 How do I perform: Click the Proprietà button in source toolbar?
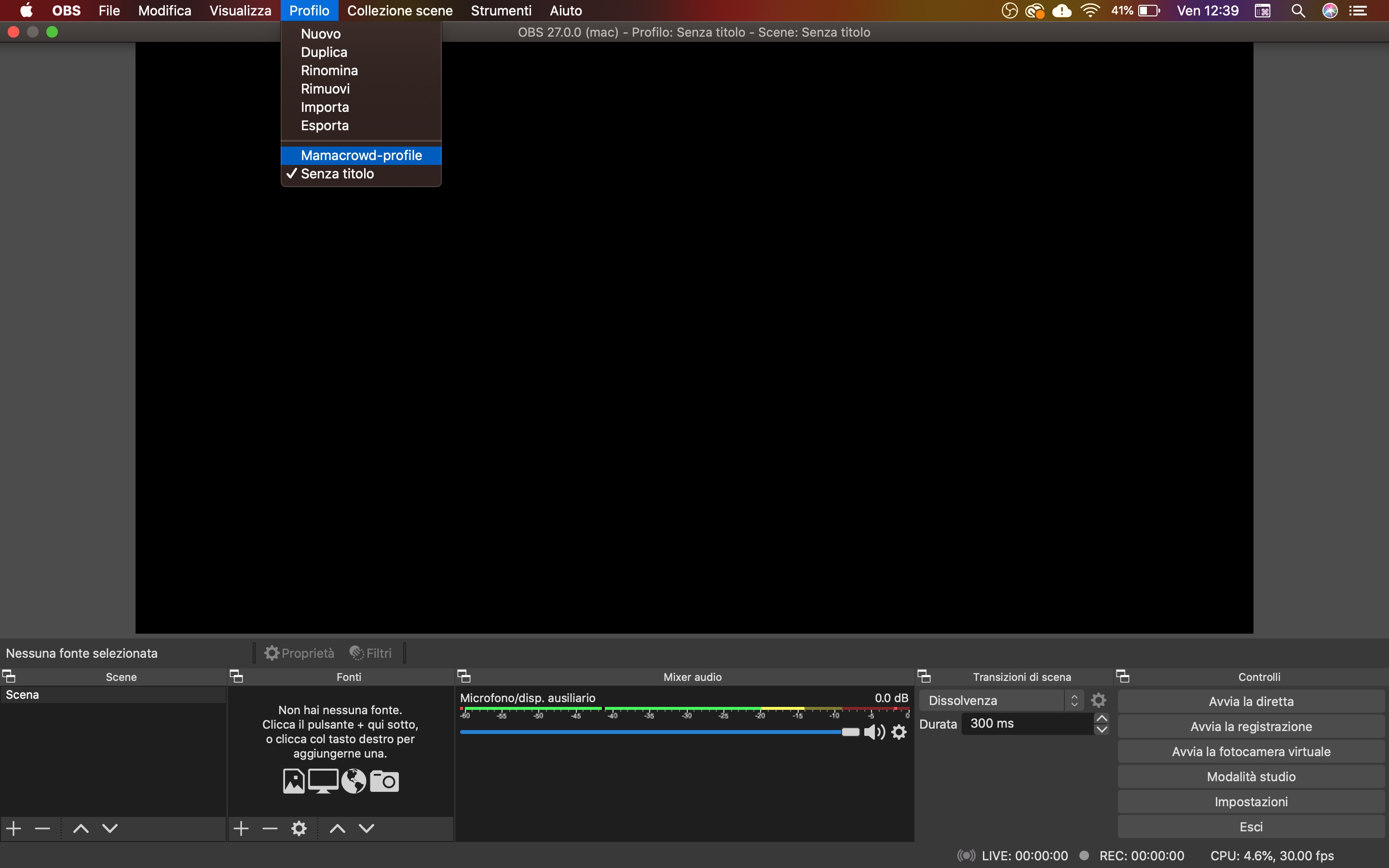point(299,653)
